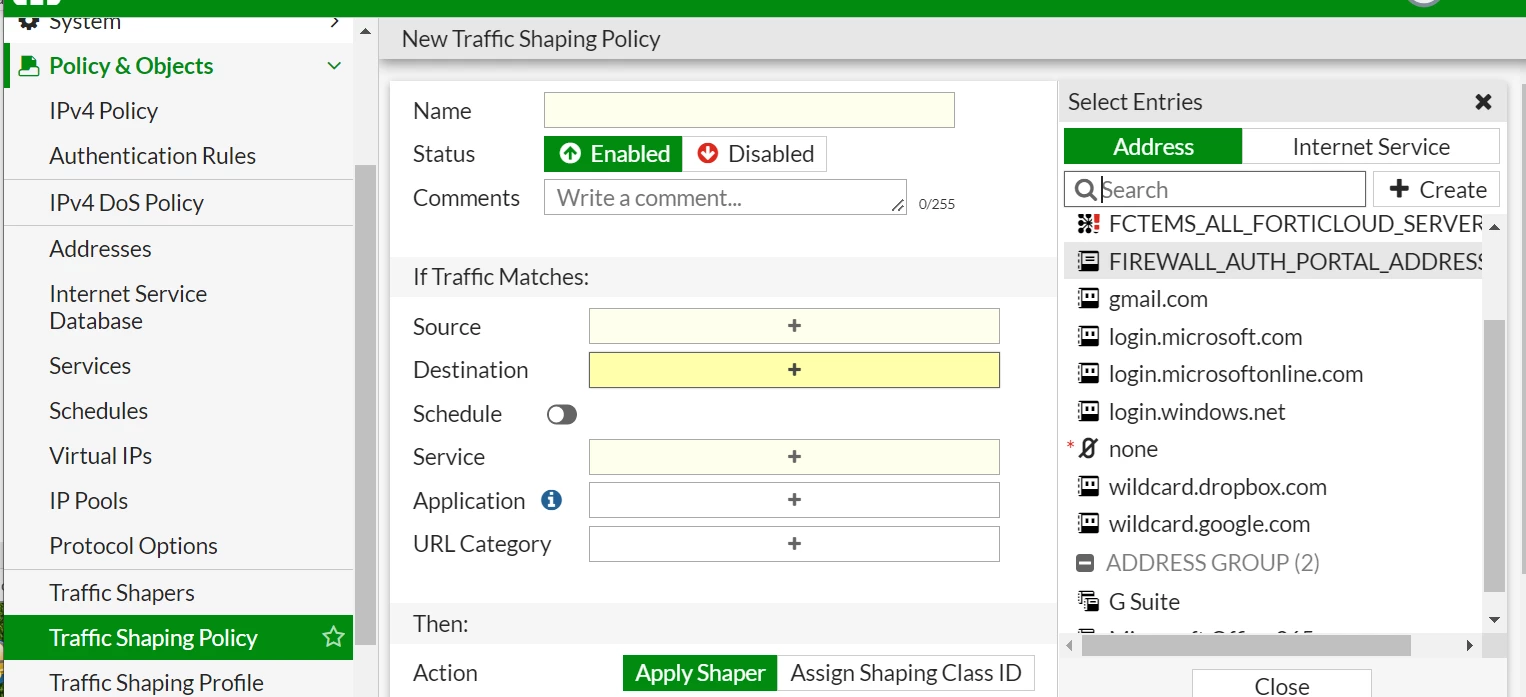
Task: Click the sidebar vertical scrollbar
Action: 366,405
